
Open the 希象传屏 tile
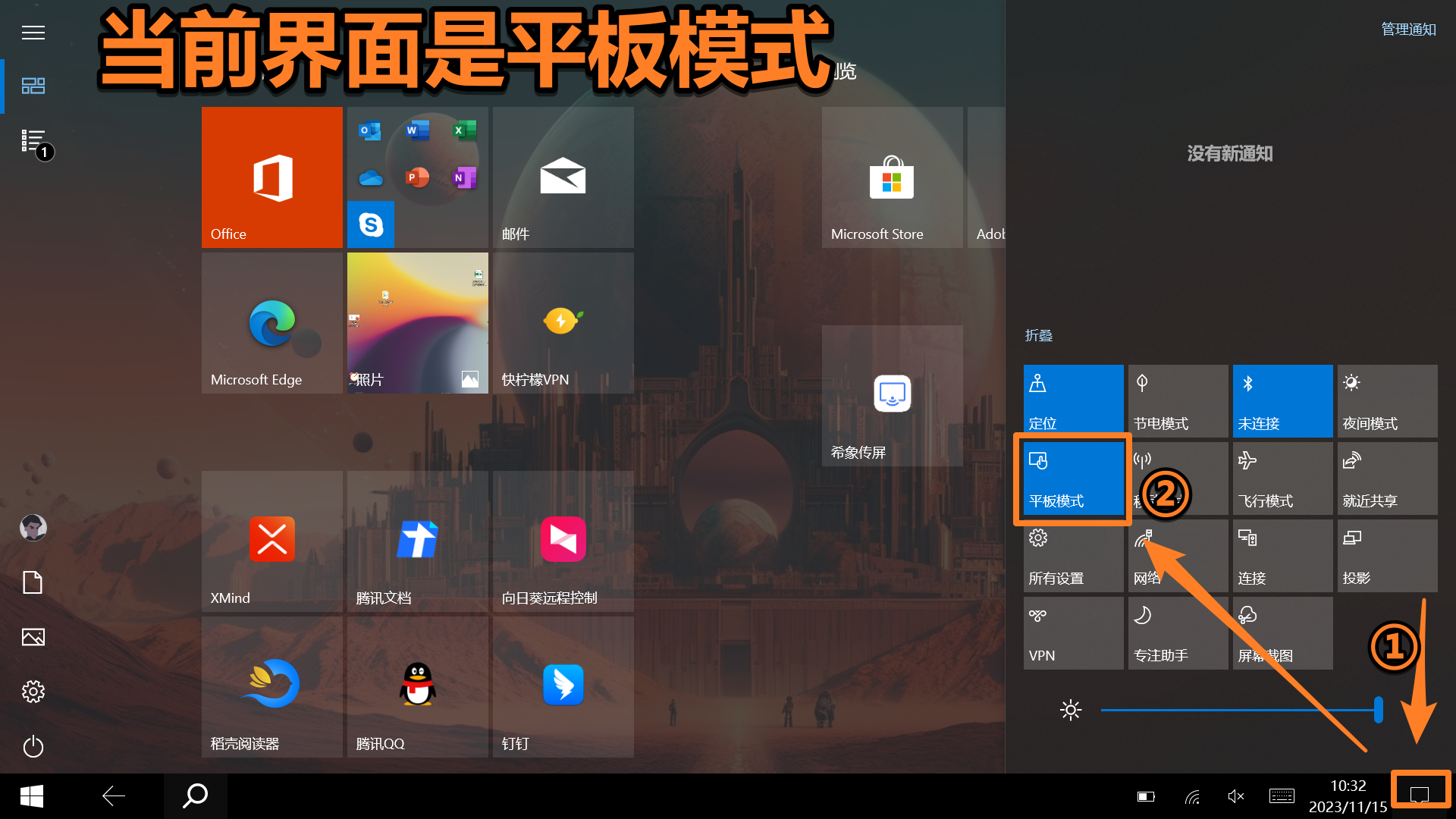[x=893, y=395]
